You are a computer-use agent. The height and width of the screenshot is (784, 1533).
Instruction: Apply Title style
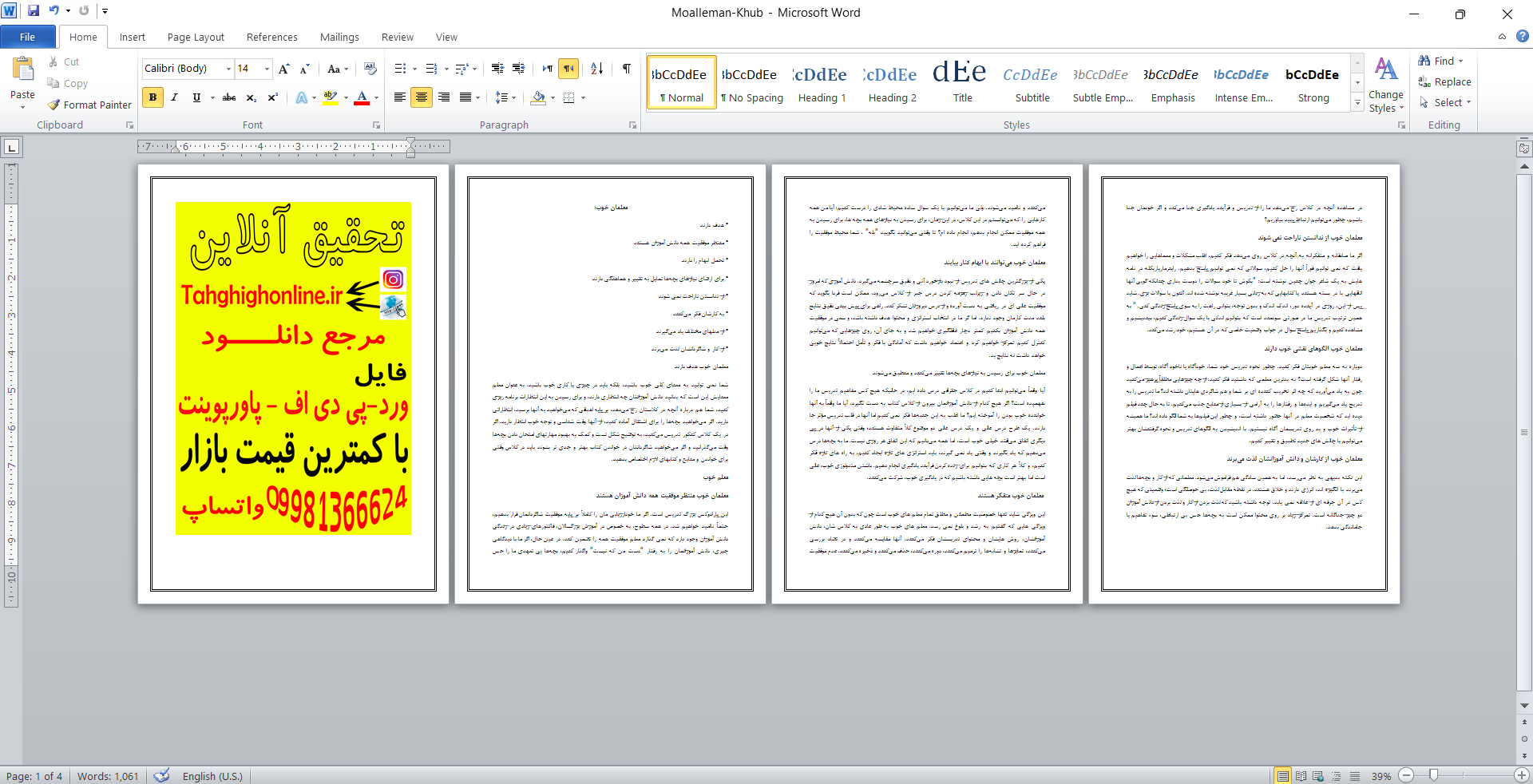962,82
